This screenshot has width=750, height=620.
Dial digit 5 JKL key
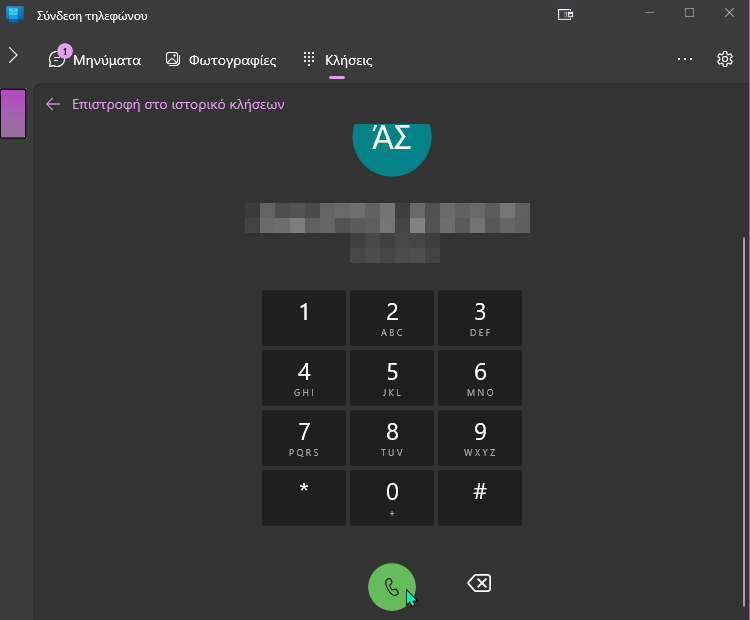(x=392, y=378)
